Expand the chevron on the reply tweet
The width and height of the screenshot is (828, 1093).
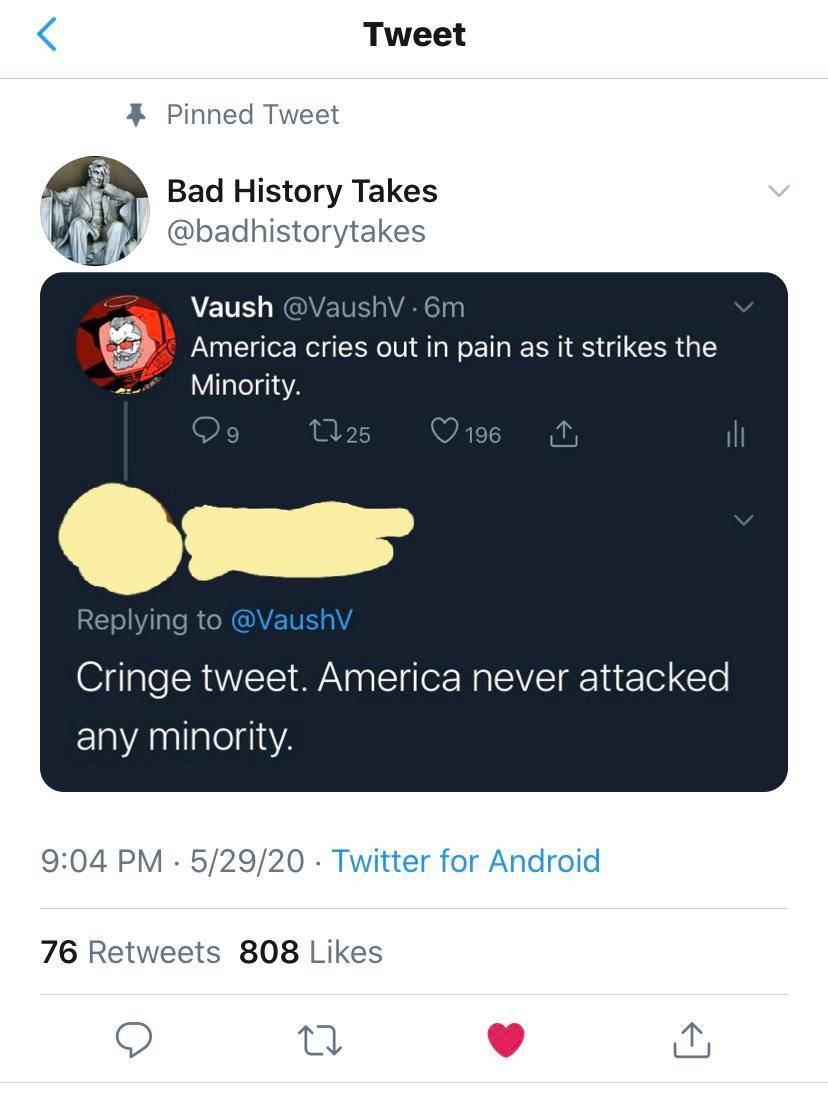point(743,519)
